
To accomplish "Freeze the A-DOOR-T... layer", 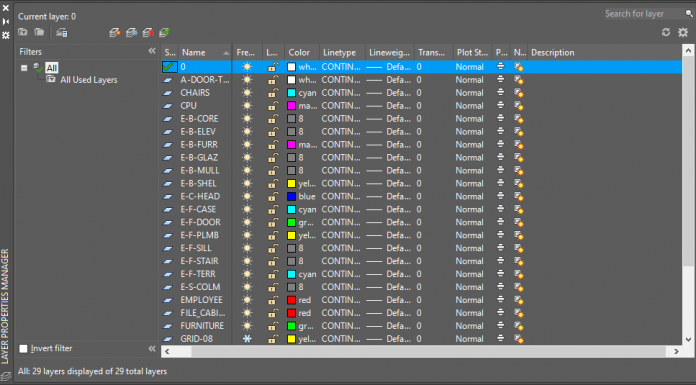I will 247,80.
